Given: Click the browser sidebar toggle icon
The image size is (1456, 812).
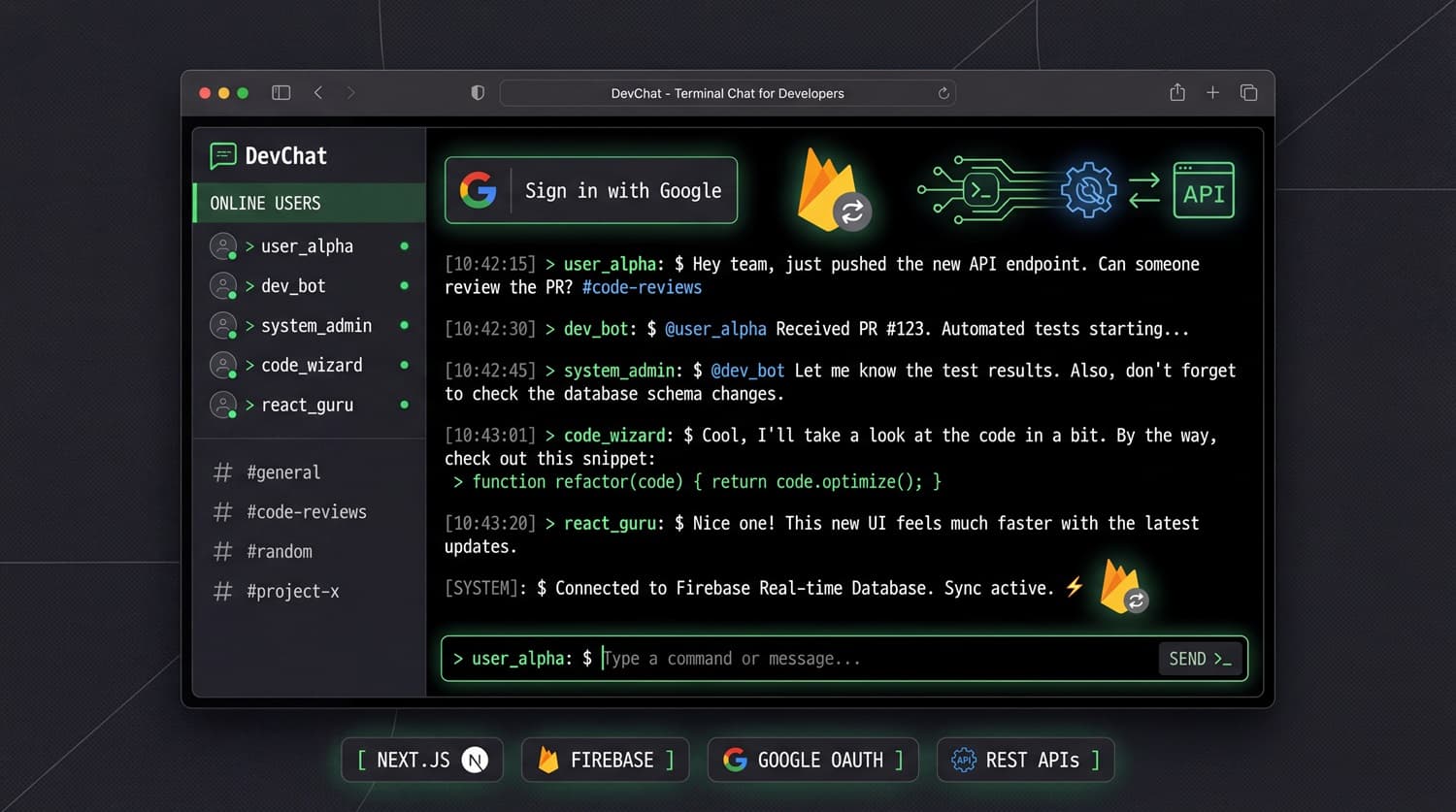Looking at the screenshot, I should pyautogui.click(x=281, y=92).
